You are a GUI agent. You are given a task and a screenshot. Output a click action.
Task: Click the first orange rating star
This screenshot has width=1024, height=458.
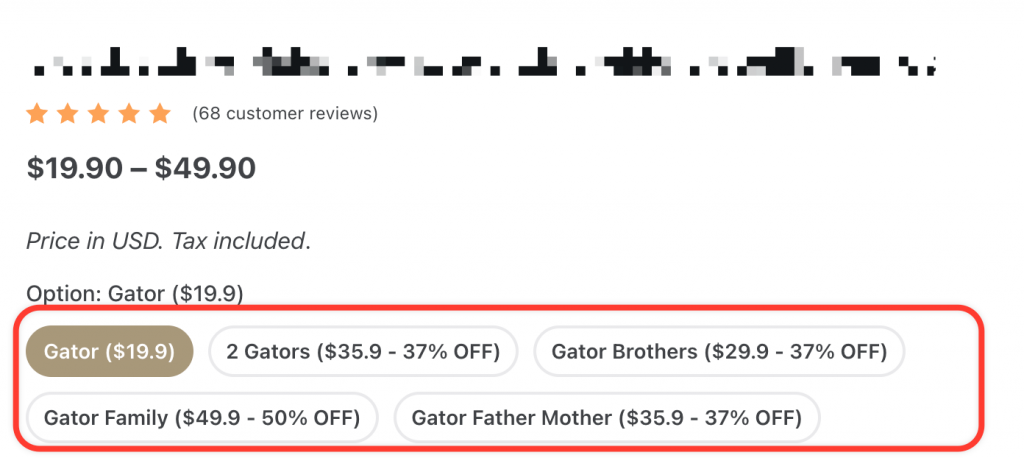[37, 114]
